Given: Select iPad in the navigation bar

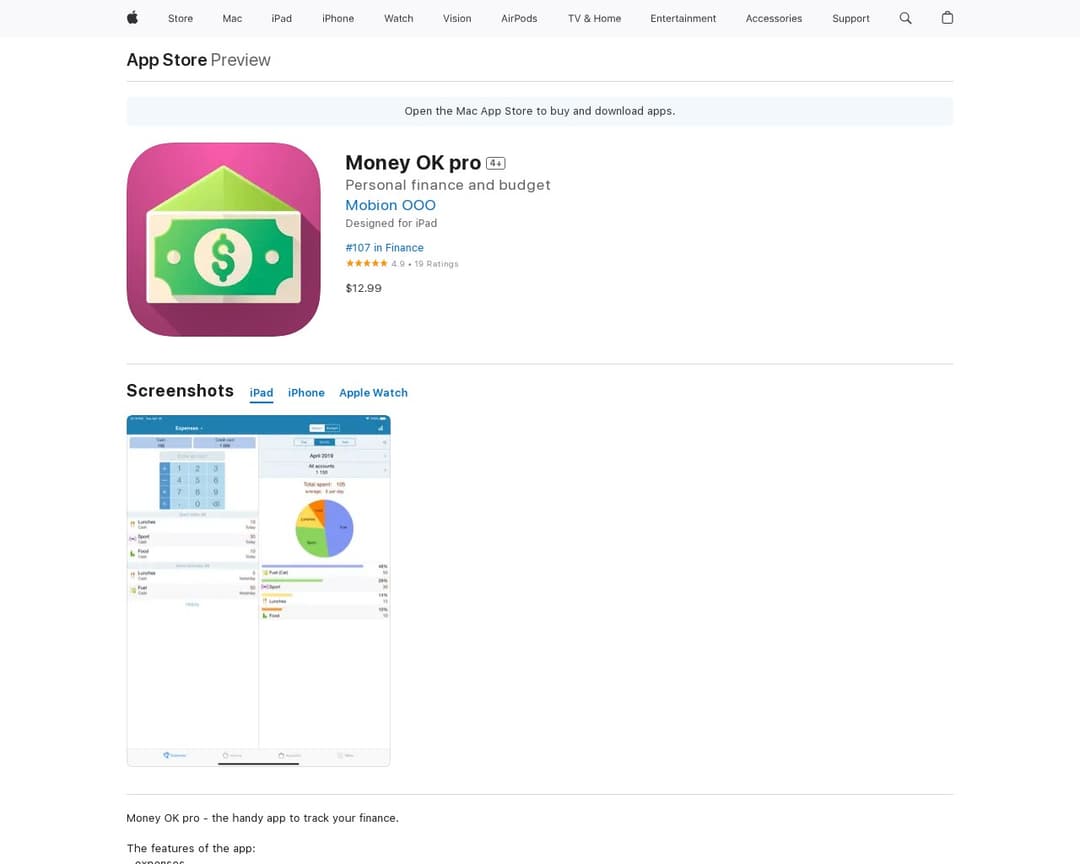Looking at the screenshot, I should [x=282, y=19].
